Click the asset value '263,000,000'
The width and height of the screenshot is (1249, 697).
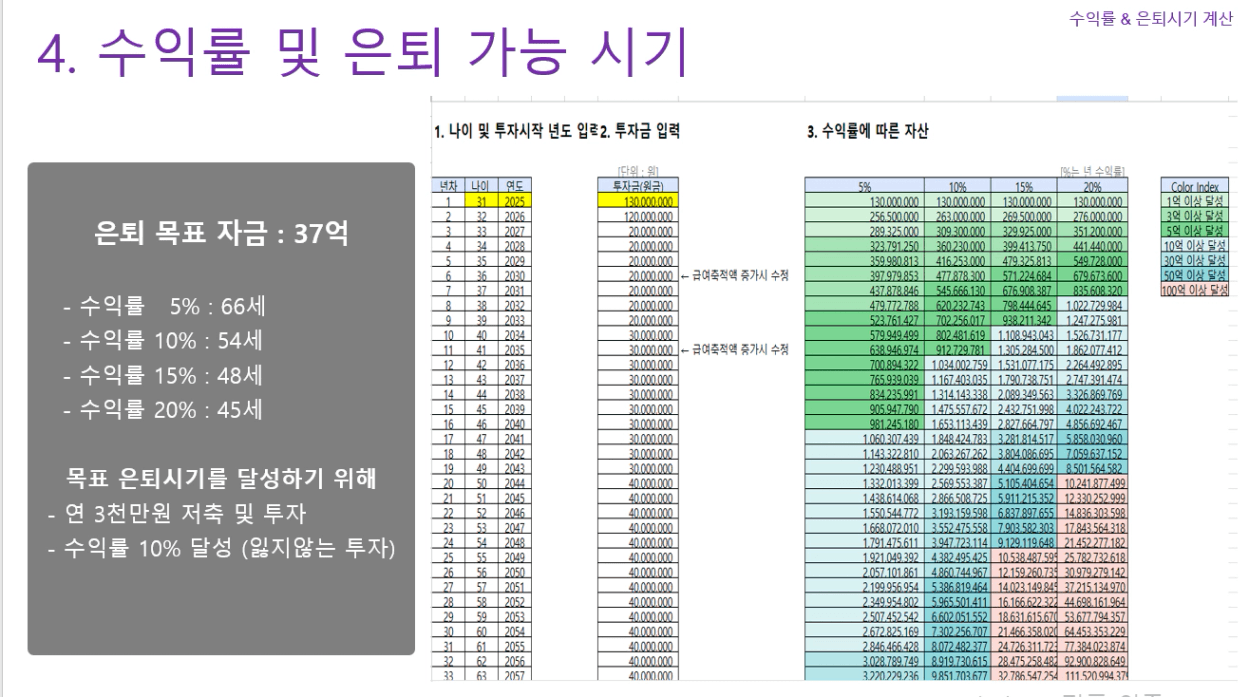pos(956,215)
